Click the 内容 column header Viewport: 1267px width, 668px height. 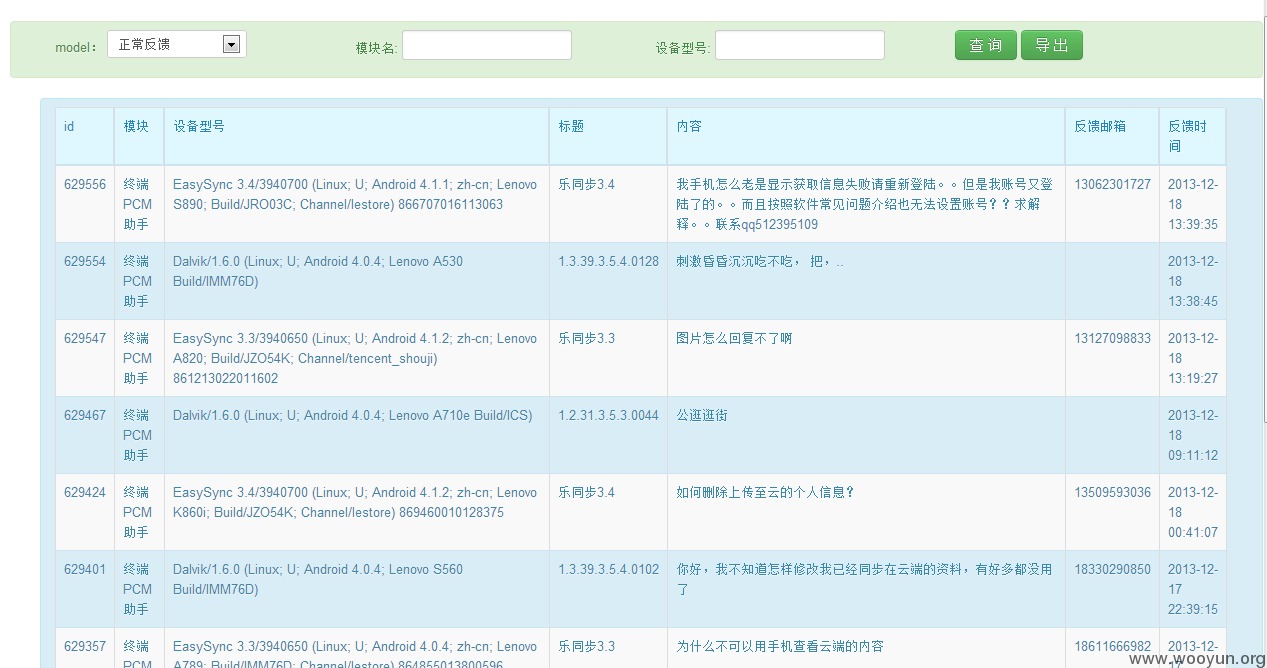(689, 126)
